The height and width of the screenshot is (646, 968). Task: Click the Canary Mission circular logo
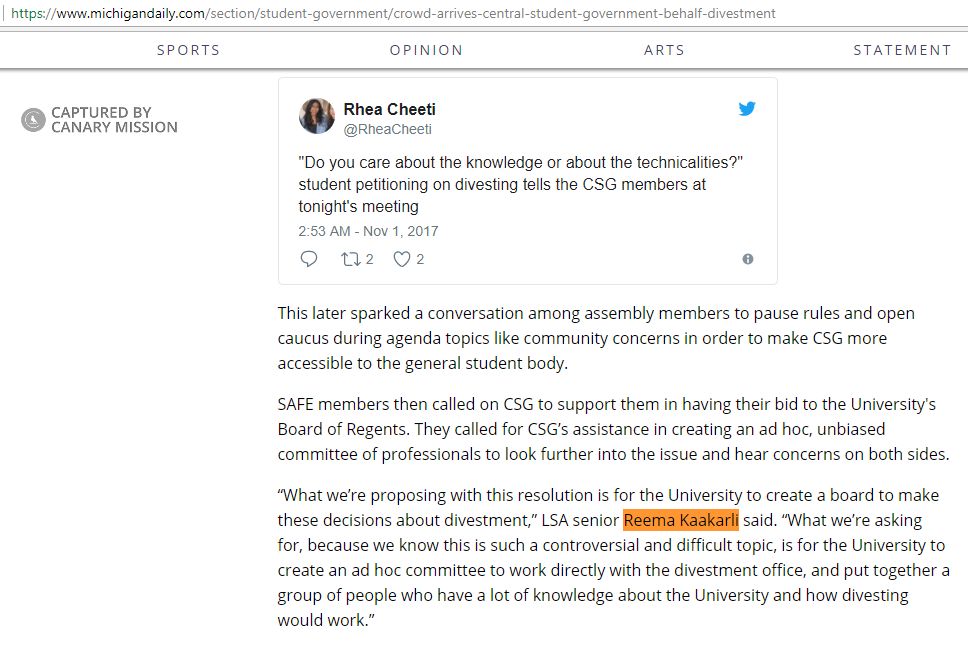click(x=33, y=120)
